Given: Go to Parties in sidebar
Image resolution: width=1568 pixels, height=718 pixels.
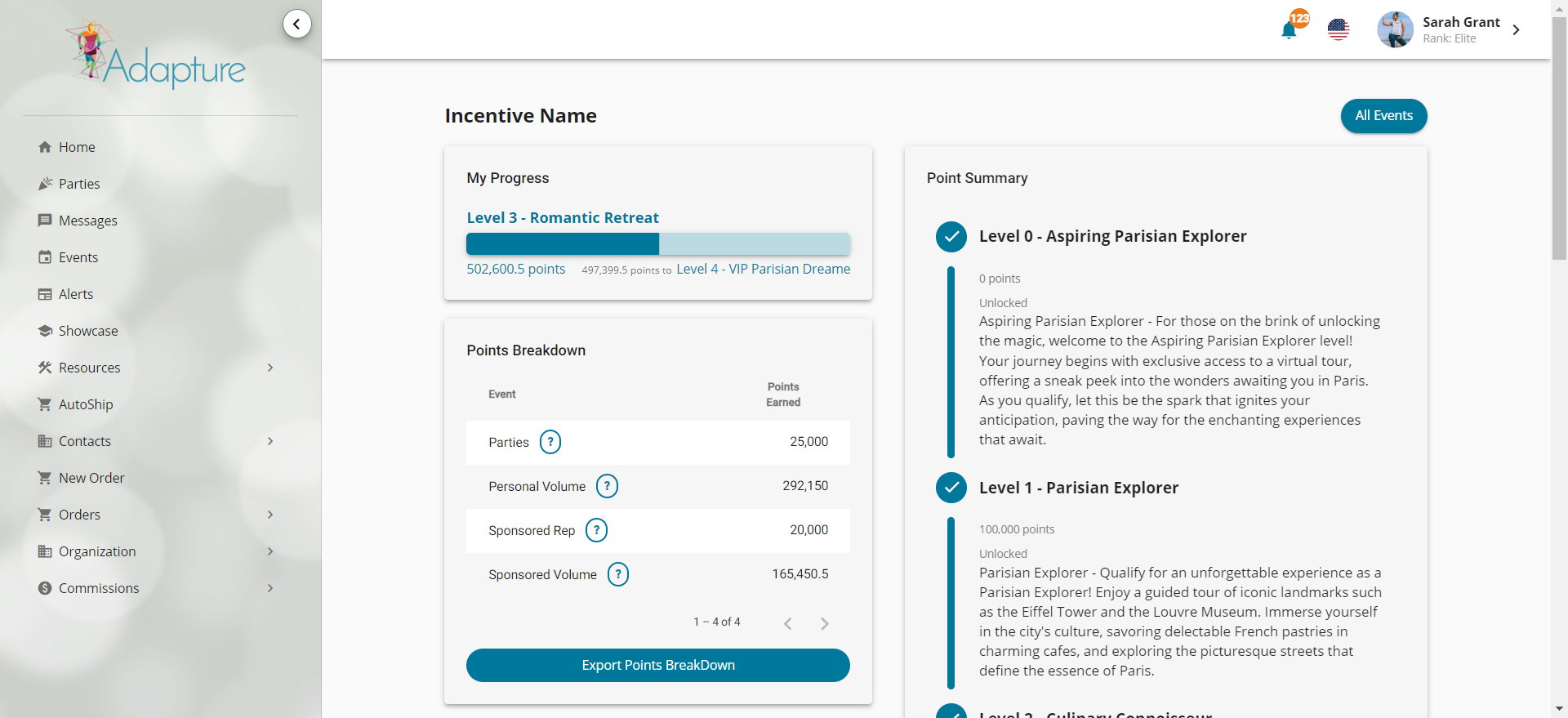Looking at the screenshot, I should (x=79, y=184).
